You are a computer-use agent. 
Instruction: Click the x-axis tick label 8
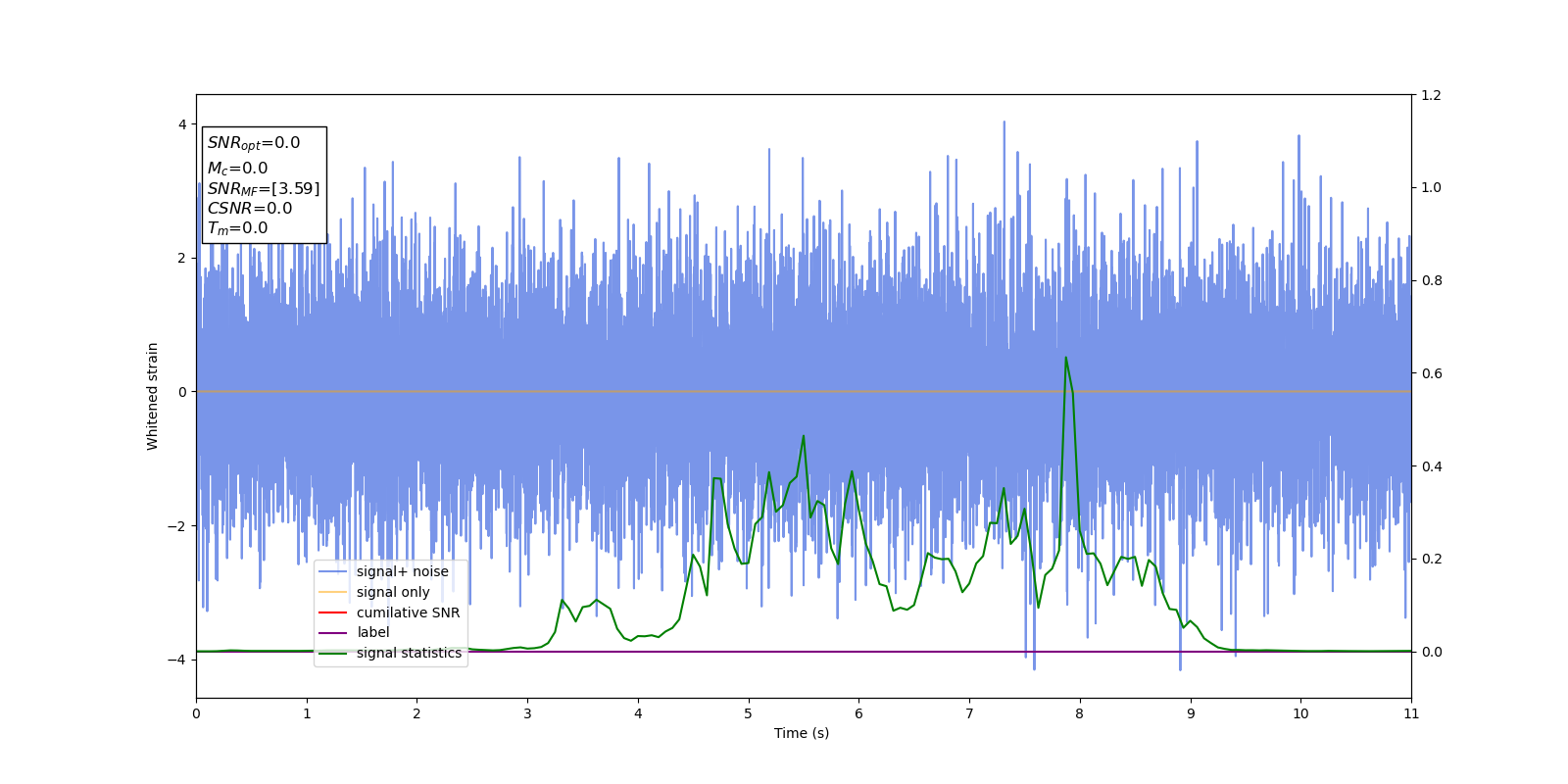pos(1079,713)
